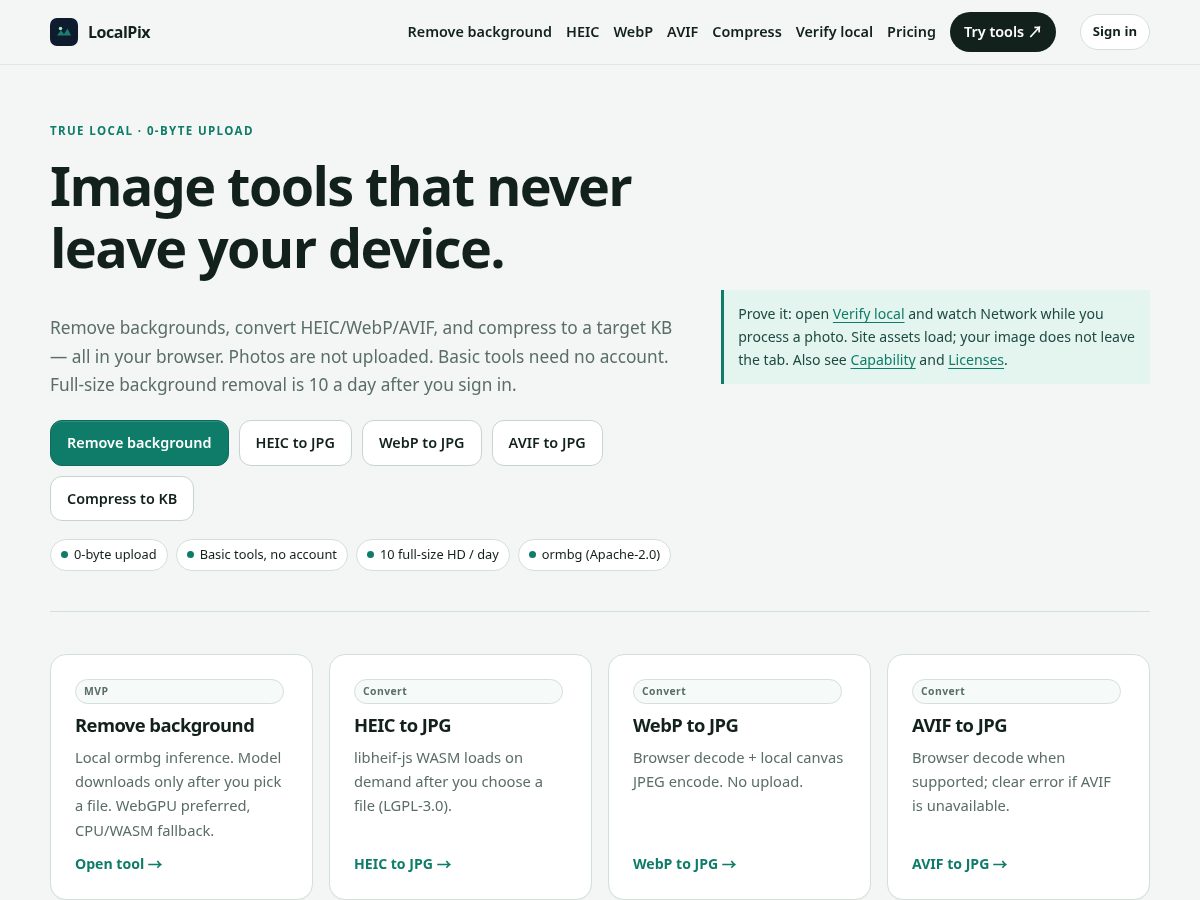The height and width of the screenshot is (900, 1200).
Task: Click the Convert tag on AVIF card
Action: pos(1016,691)
